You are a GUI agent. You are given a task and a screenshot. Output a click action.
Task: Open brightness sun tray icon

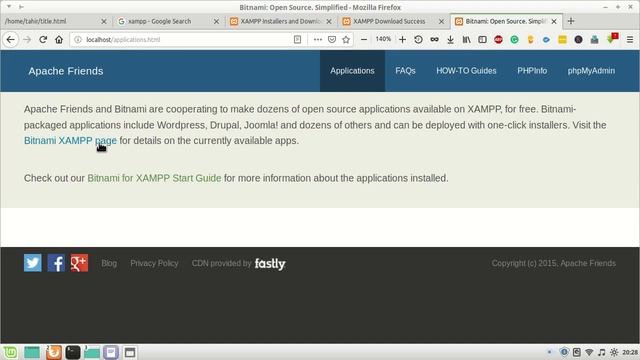point(614,352)
